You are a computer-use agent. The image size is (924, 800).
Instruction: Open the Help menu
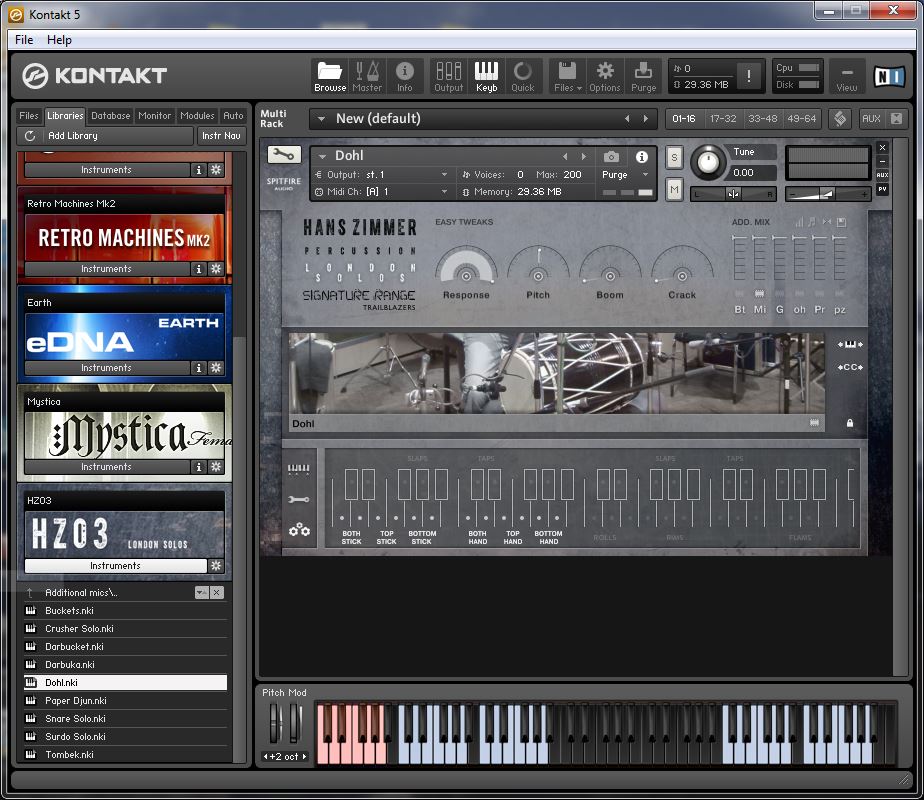[59, 39]
